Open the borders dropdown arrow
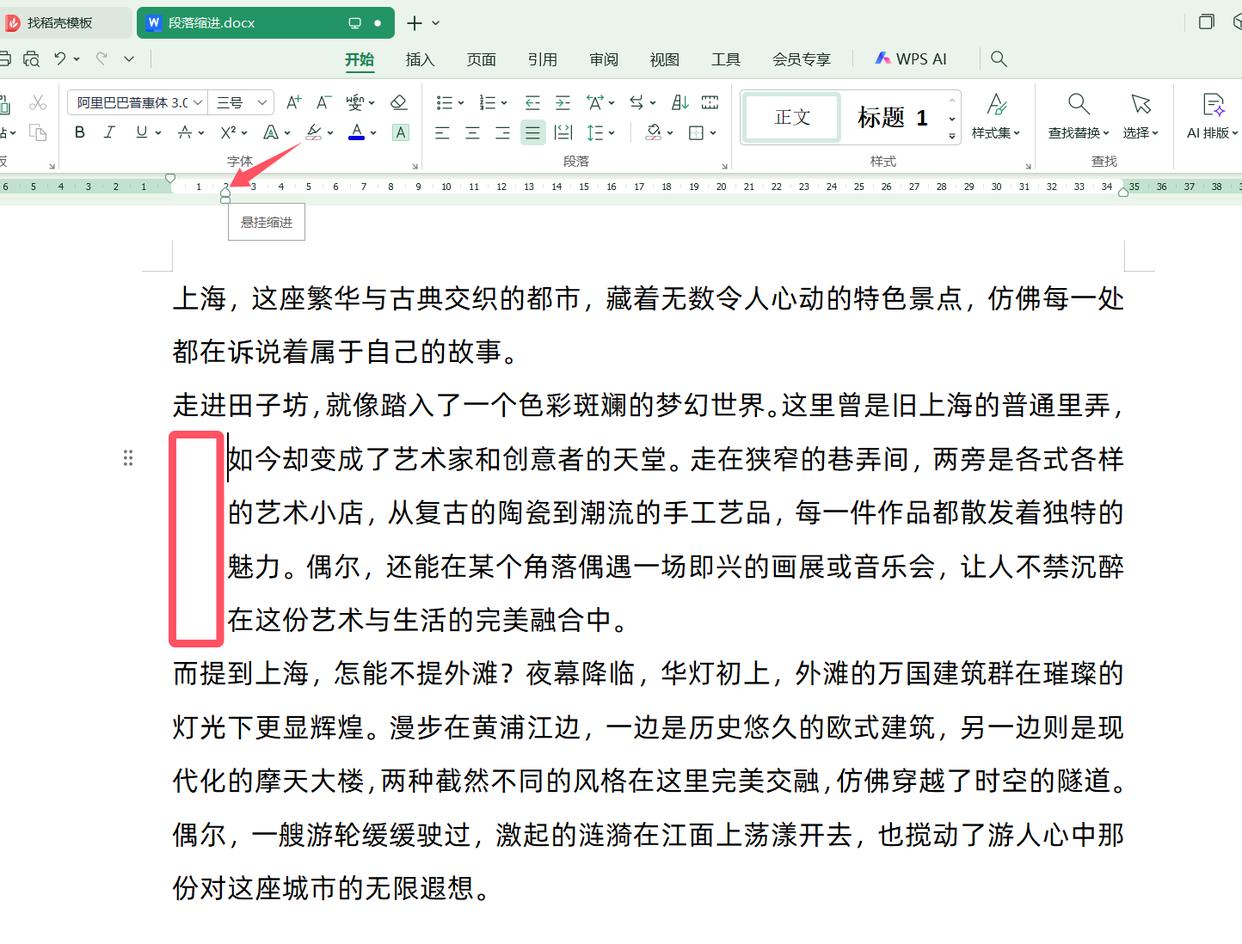The width and height of the screenshot is (1242, 944). click(713, 132)
